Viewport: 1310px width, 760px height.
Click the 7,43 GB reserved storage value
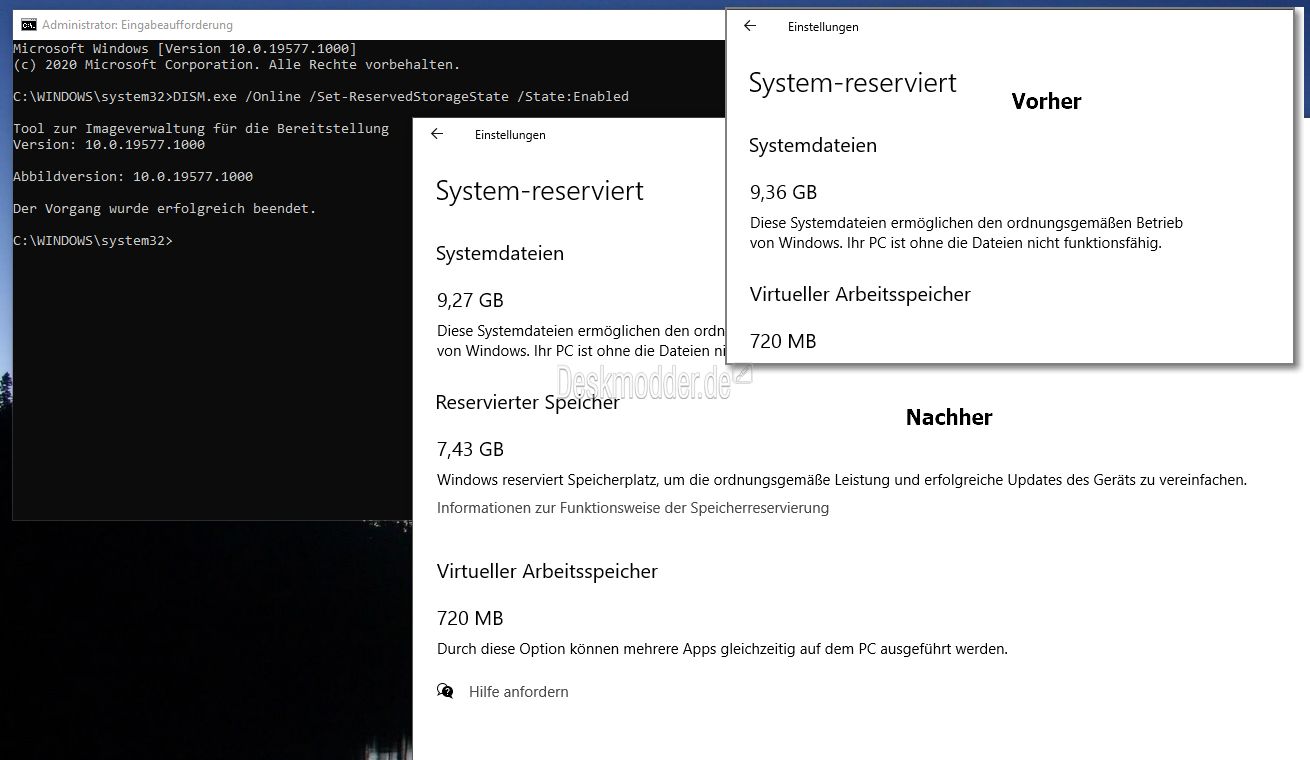coord(470,449)
